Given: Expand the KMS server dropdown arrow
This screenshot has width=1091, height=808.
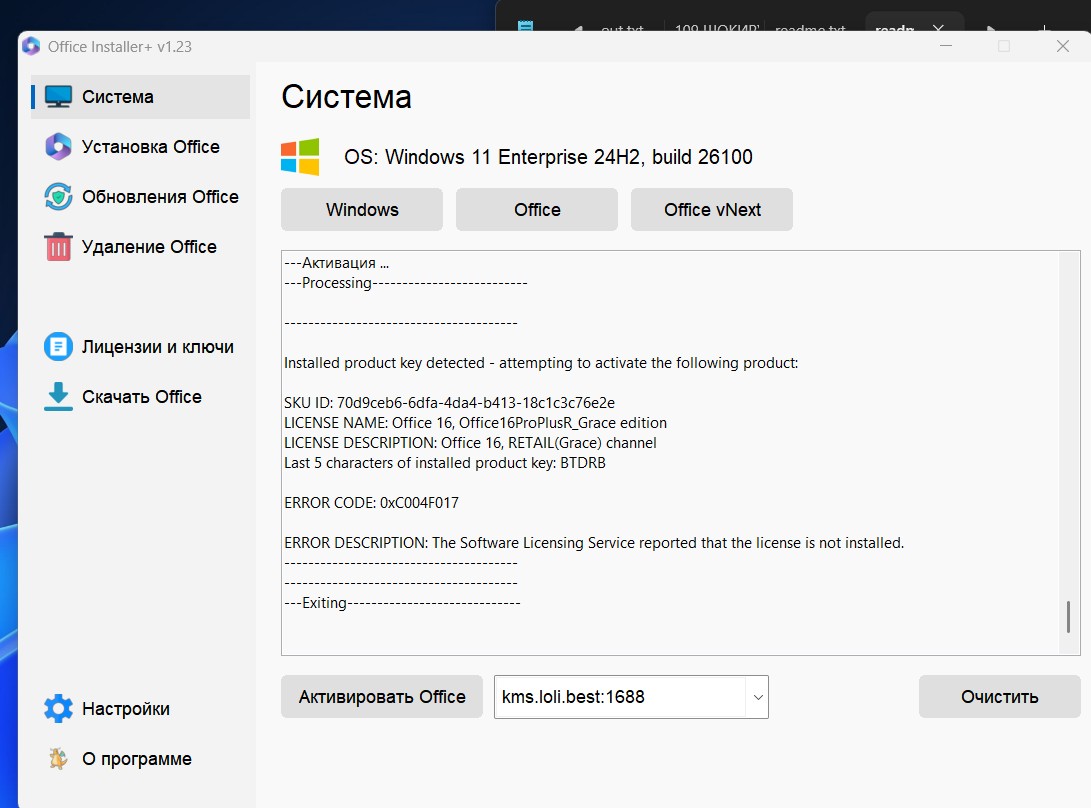Looking at the screenshot, I should (x=757, y=697).
